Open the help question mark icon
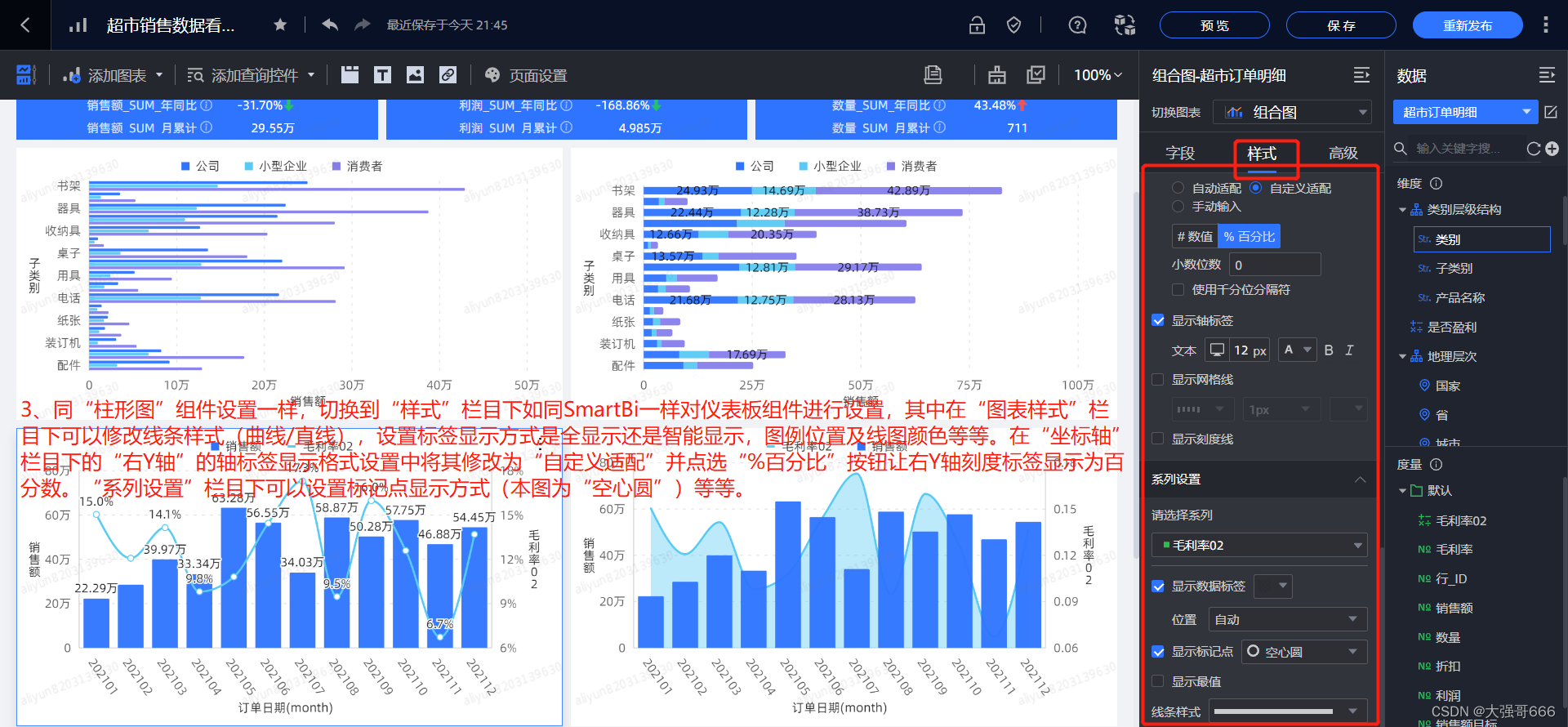The width and height of the screenshot is (1568, 727). (x=1078, y=25)
